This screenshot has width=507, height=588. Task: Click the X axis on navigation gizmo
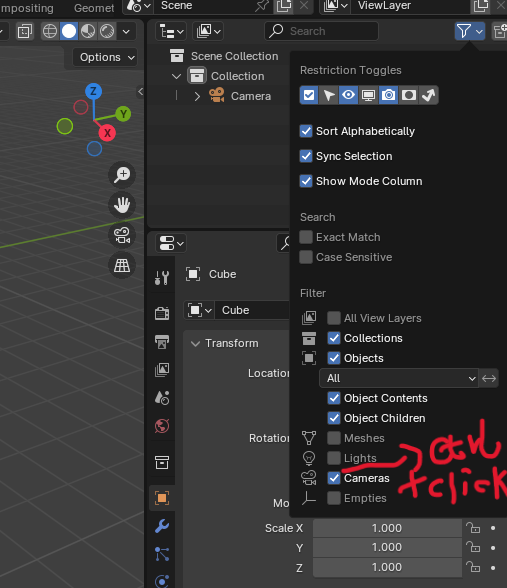click(107, 133)
